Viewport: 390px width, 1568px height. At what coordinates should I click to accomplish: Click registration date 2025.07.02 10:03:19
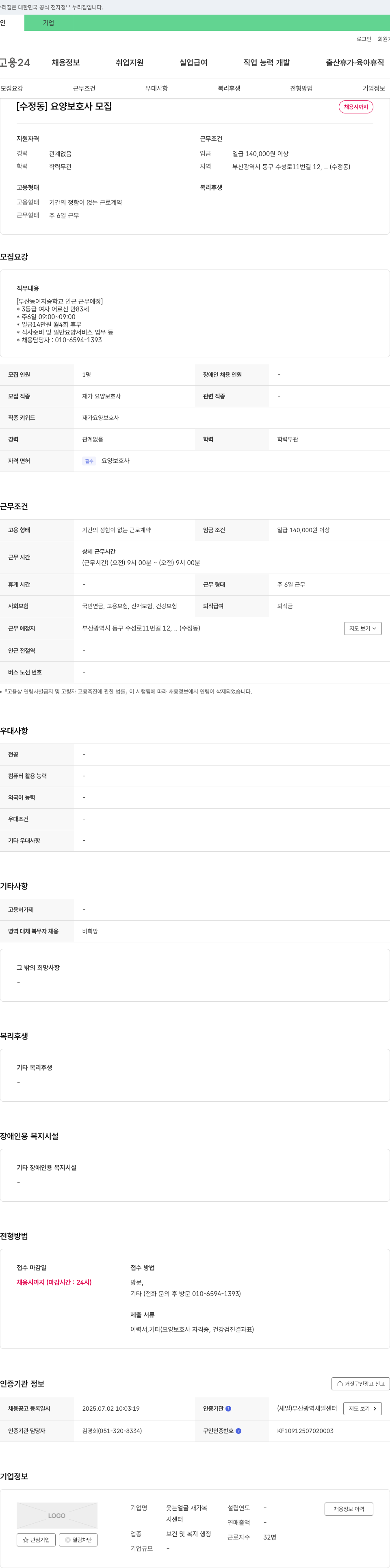[x=111, y=1409]
